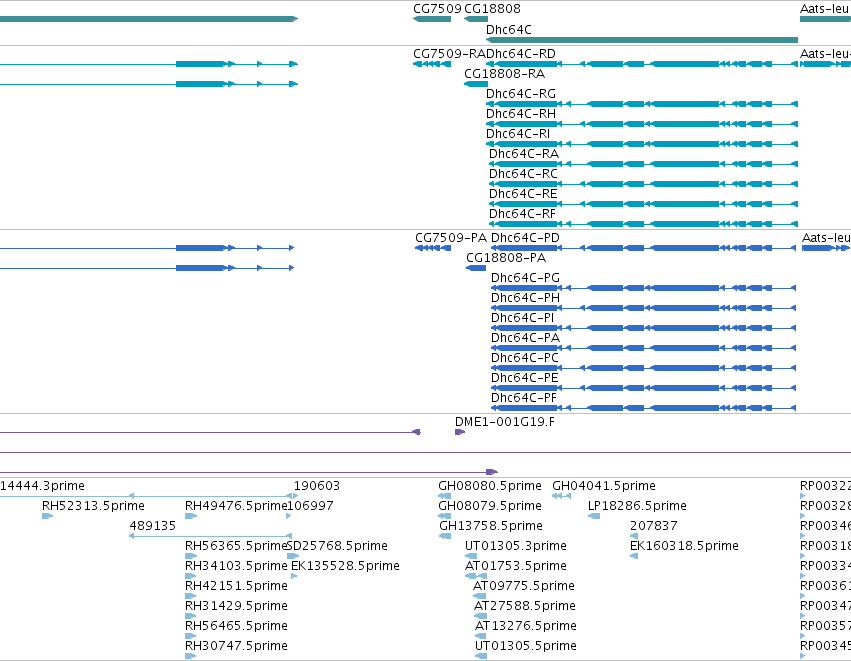Click the purple arrow glyph under DME1-001G19.F

click(x=460, y=432)
